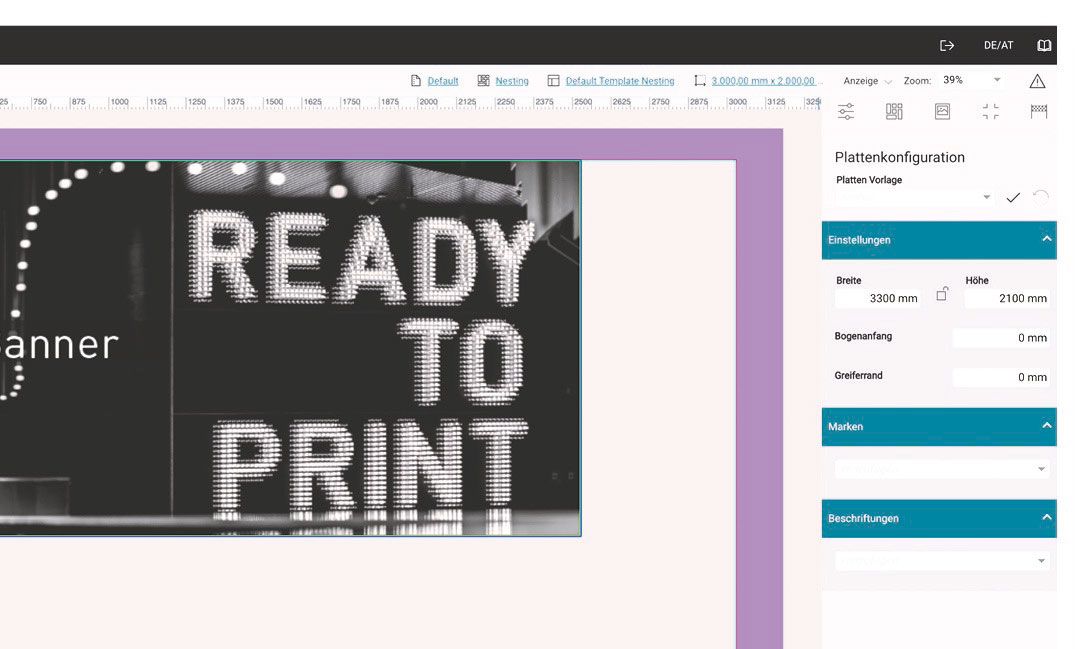
Task: Open the manual book icon
Action: 1044,46
